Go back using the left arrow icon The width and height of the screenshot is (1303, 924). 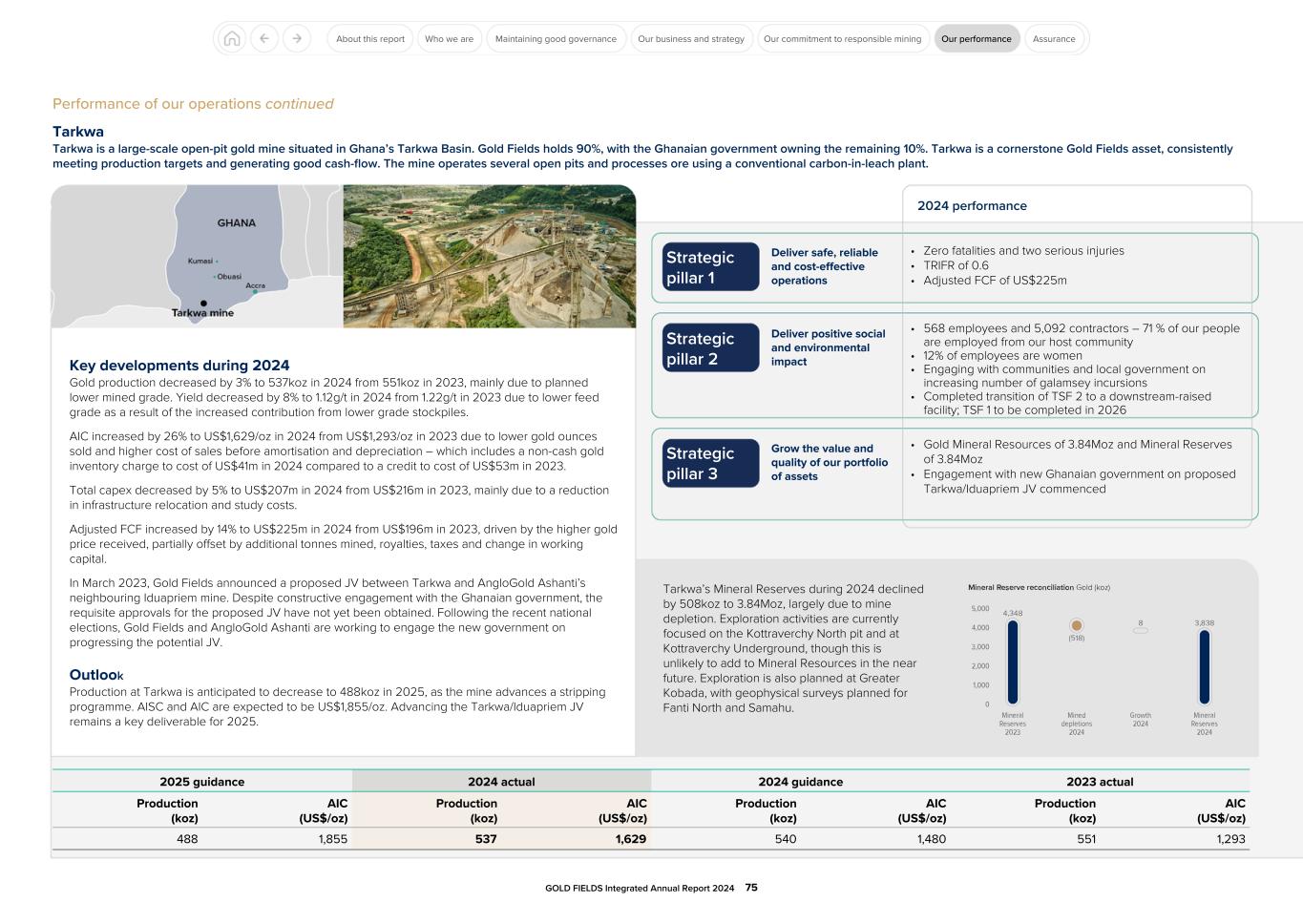point(264,38)
